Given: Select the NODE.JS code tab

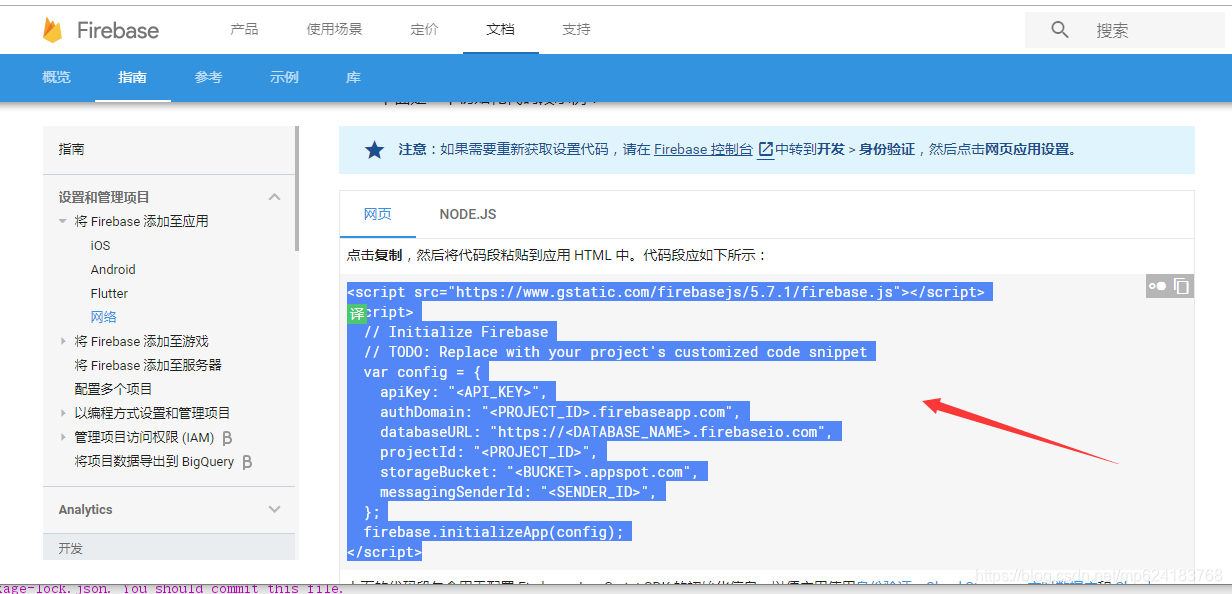Looking at the screenshot, I should 468,214.
